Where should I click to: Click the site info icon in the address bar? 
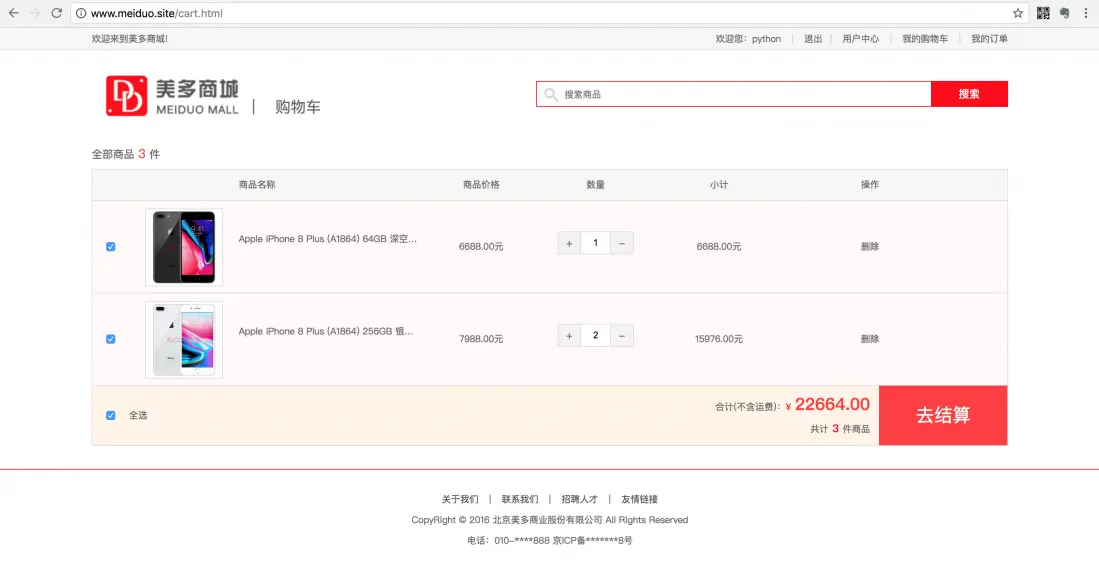tap(81, 13)
